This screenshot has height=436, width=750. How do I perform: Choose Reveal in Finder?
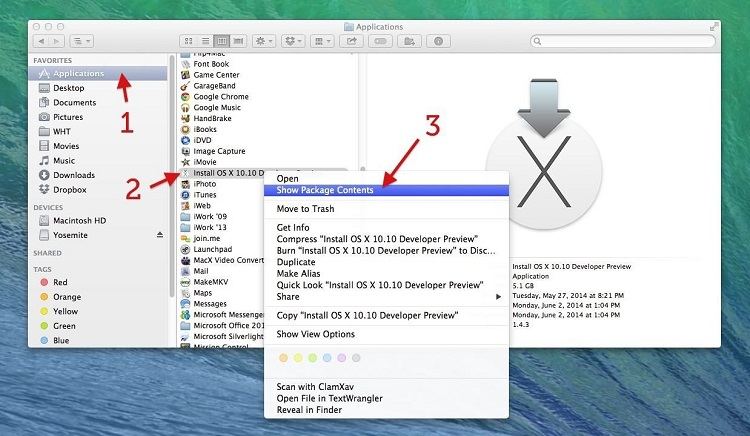pyautogui.click(x=386, y=410)
